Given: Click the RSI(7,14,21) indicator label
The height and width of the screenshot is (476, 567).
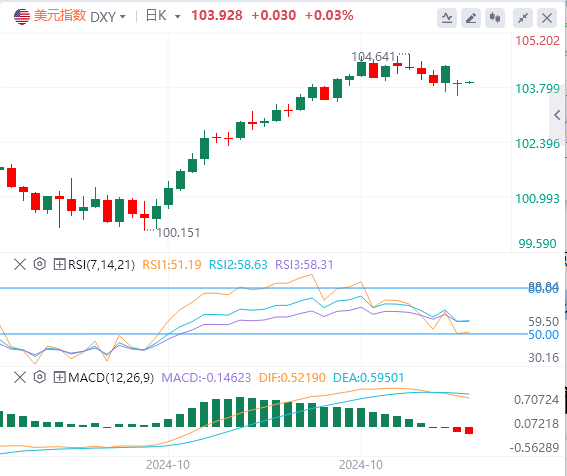Looking at the screenshot, I should click(x=101, y=264).
